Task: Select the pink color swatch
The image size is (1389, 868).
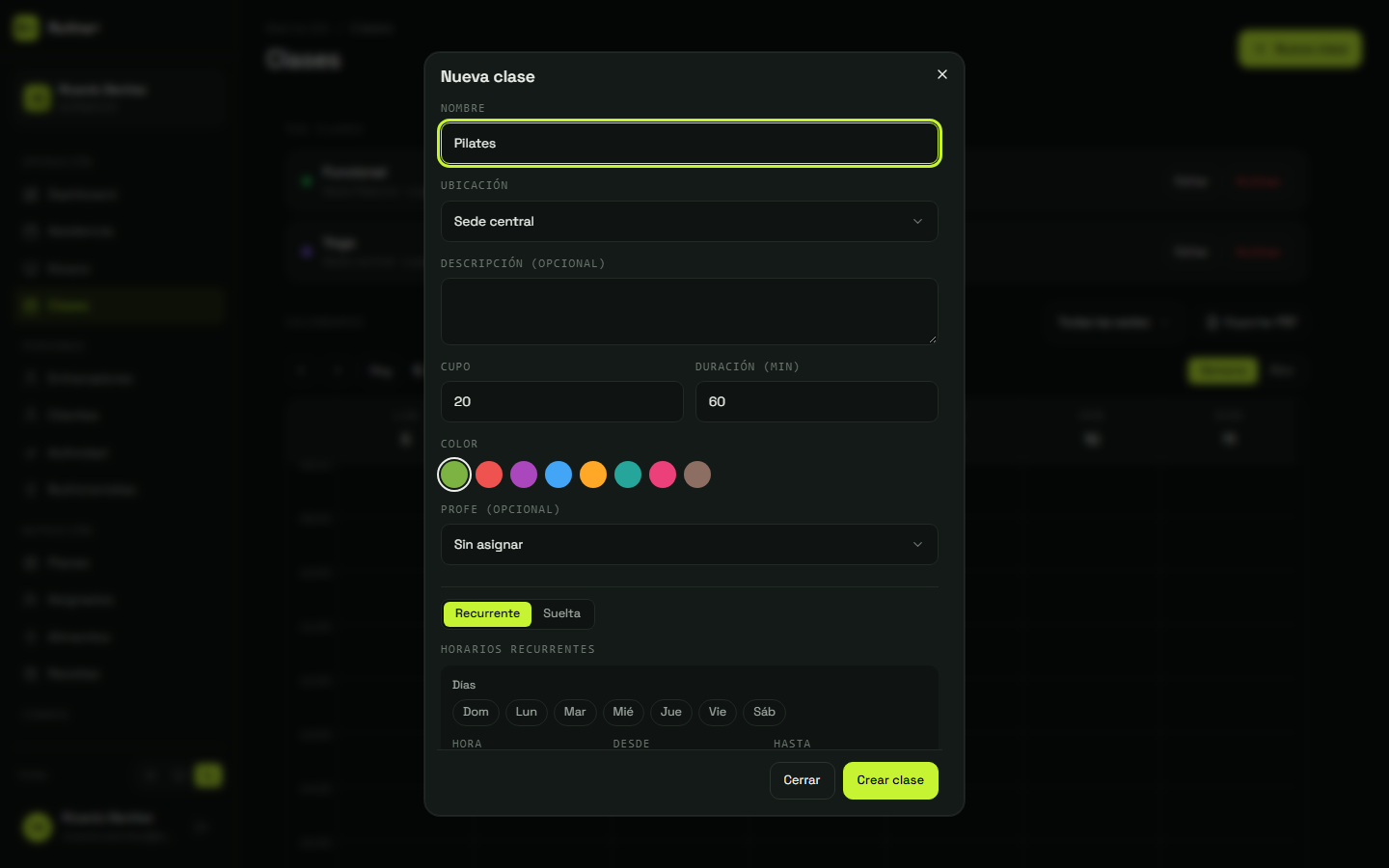Action: pos(663,475)
